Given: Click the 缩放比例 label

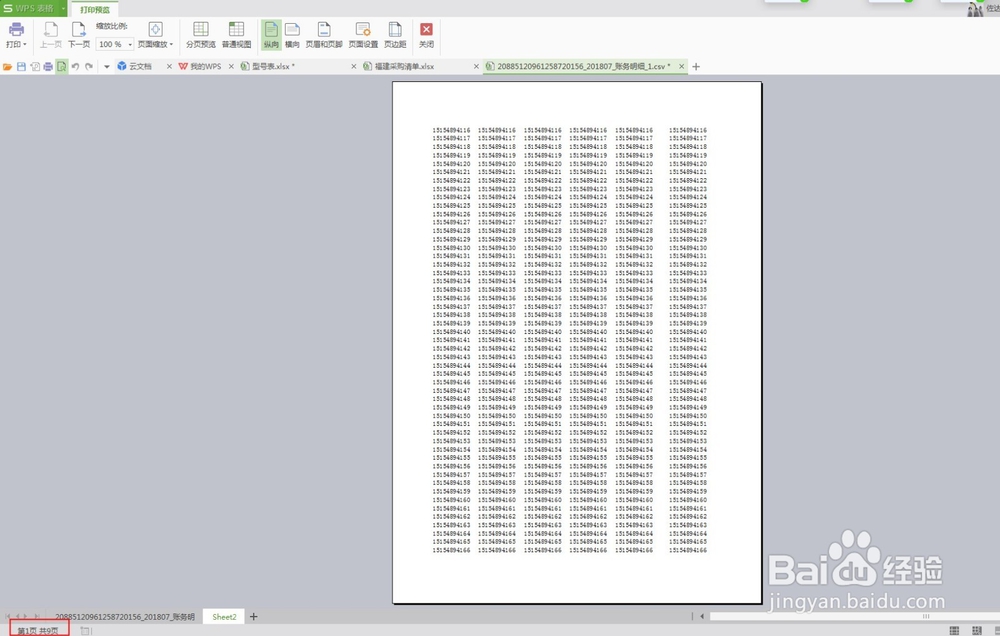Looking at the screenshot, I should 112,26.
